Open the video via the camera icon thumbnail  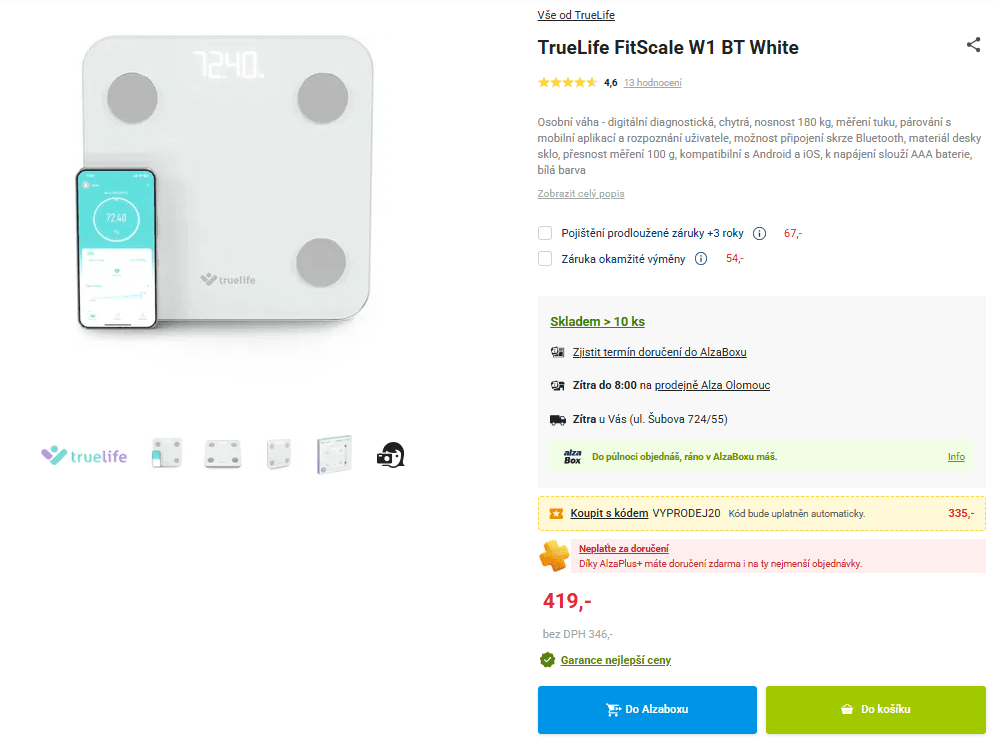coord(390,454)
